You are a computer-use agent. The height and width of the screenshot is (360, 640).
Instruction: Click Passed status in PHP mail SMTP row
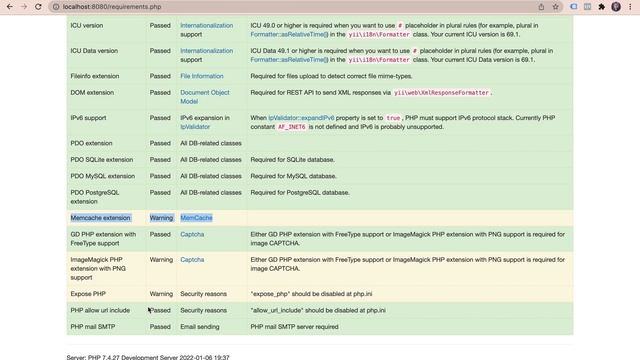click(x=160, y=327)
